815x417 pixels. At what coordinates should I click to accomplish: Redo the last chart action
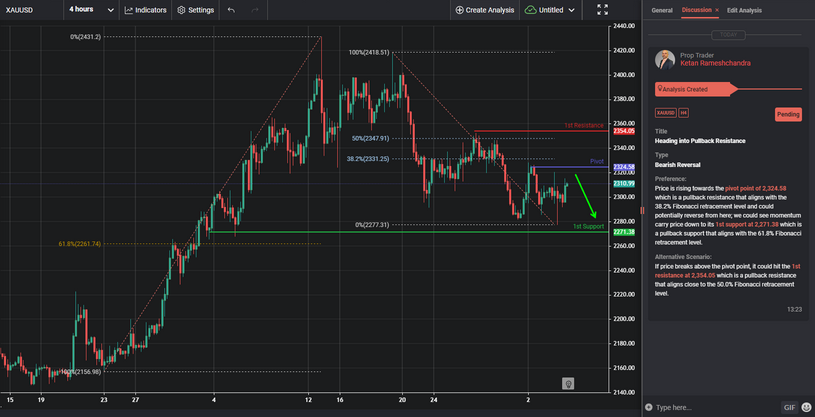255,10
